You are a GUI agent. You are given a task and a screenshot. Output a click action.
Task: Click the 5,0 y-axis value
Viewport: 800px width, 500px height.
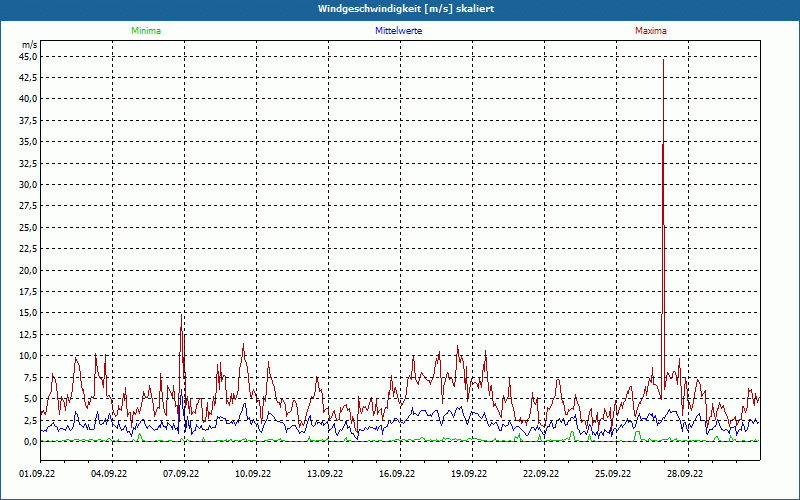(31, 398)
